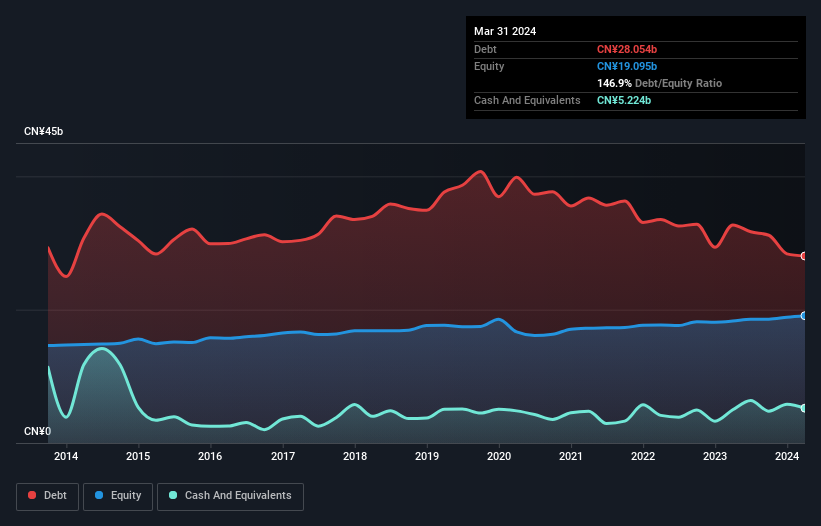Click the 2019 label on the x-axis
Image resolution: width=821 pixels, height=526 pixels.
427,457
